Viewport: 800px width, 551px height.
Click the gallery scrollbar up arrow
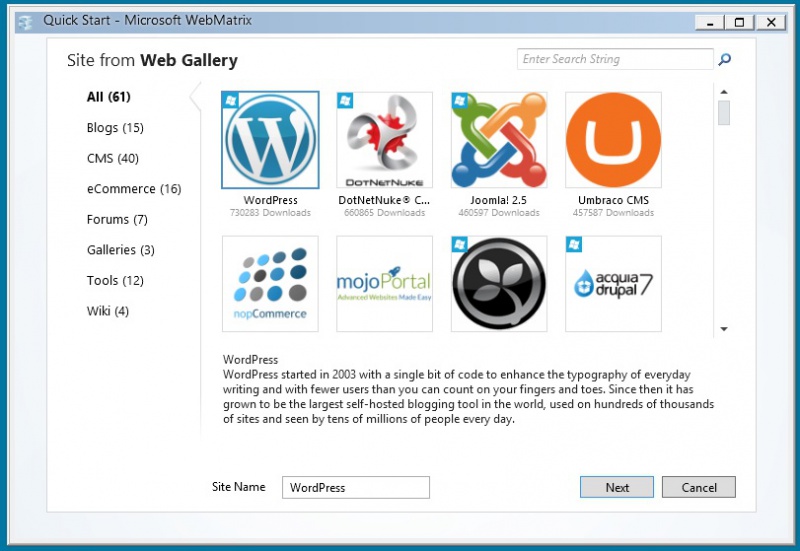click(x=723, y=92)
